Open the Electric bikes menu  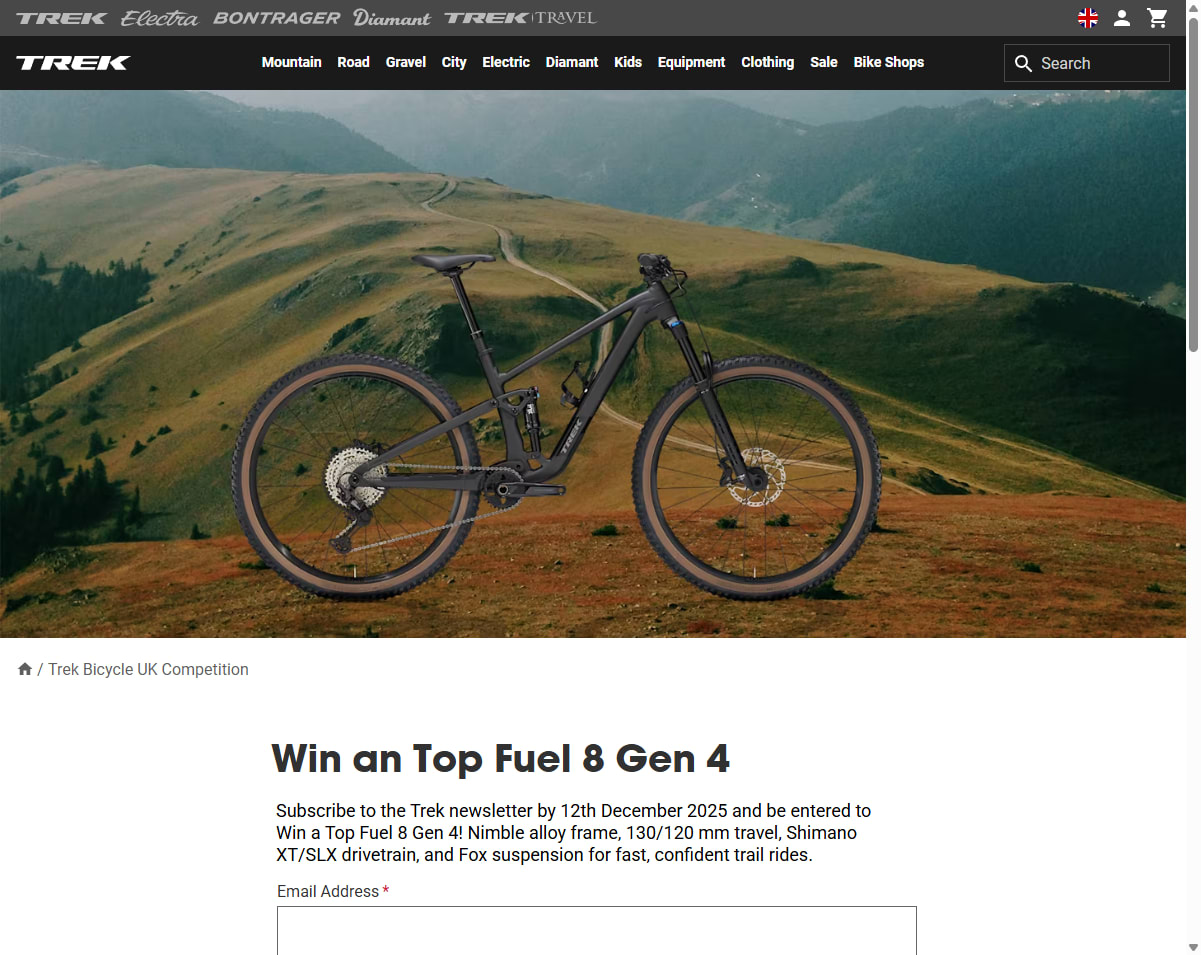[x=506, y=62]
